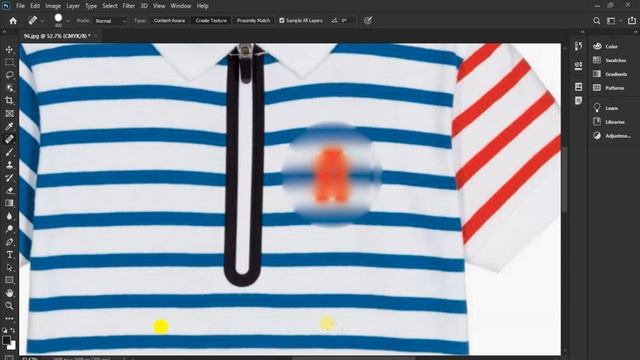Open the View menu
Screen dimensions: 640x360
click(159, 6)
